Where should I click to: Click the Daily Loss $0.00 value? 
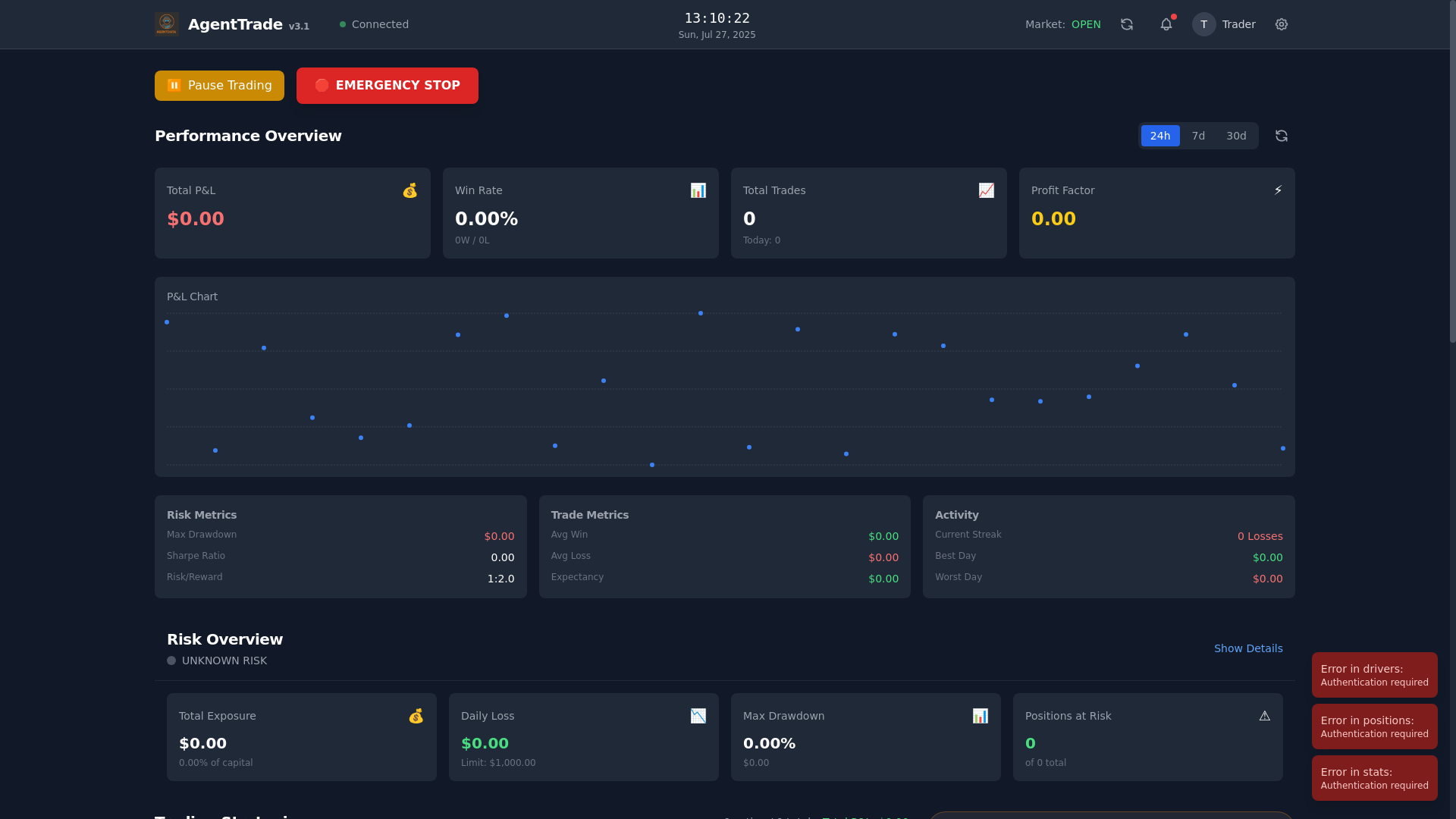(x=485, y=744)
